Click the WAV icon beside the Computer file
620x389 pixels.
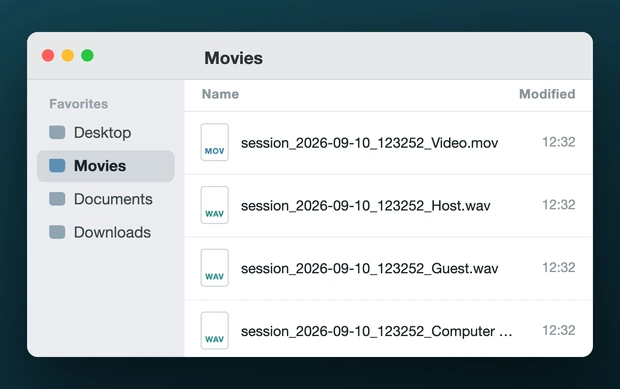pos(215,331)
